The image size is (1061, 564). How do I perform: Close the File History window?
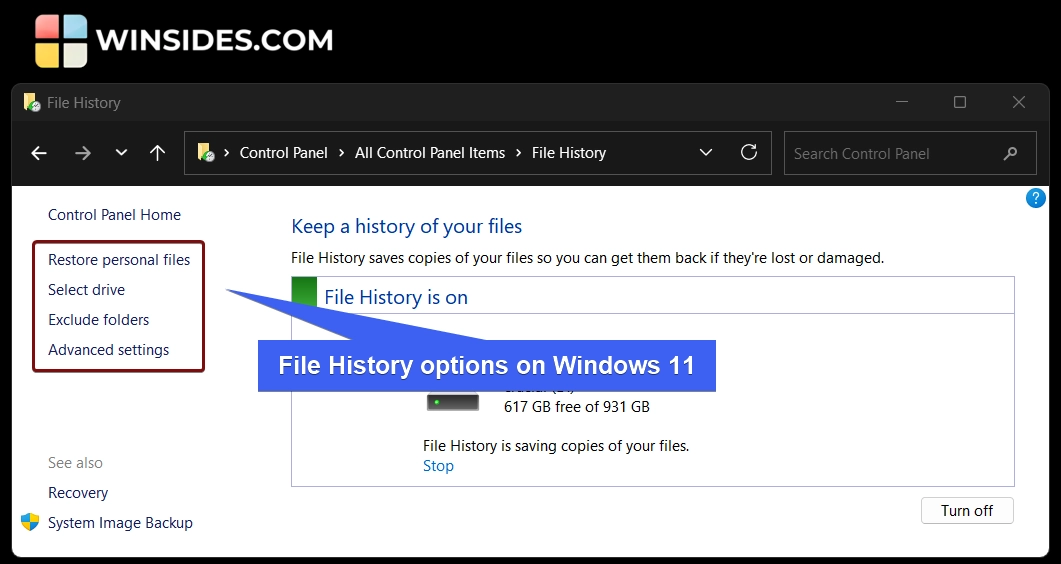click(x=1019, y=102)
